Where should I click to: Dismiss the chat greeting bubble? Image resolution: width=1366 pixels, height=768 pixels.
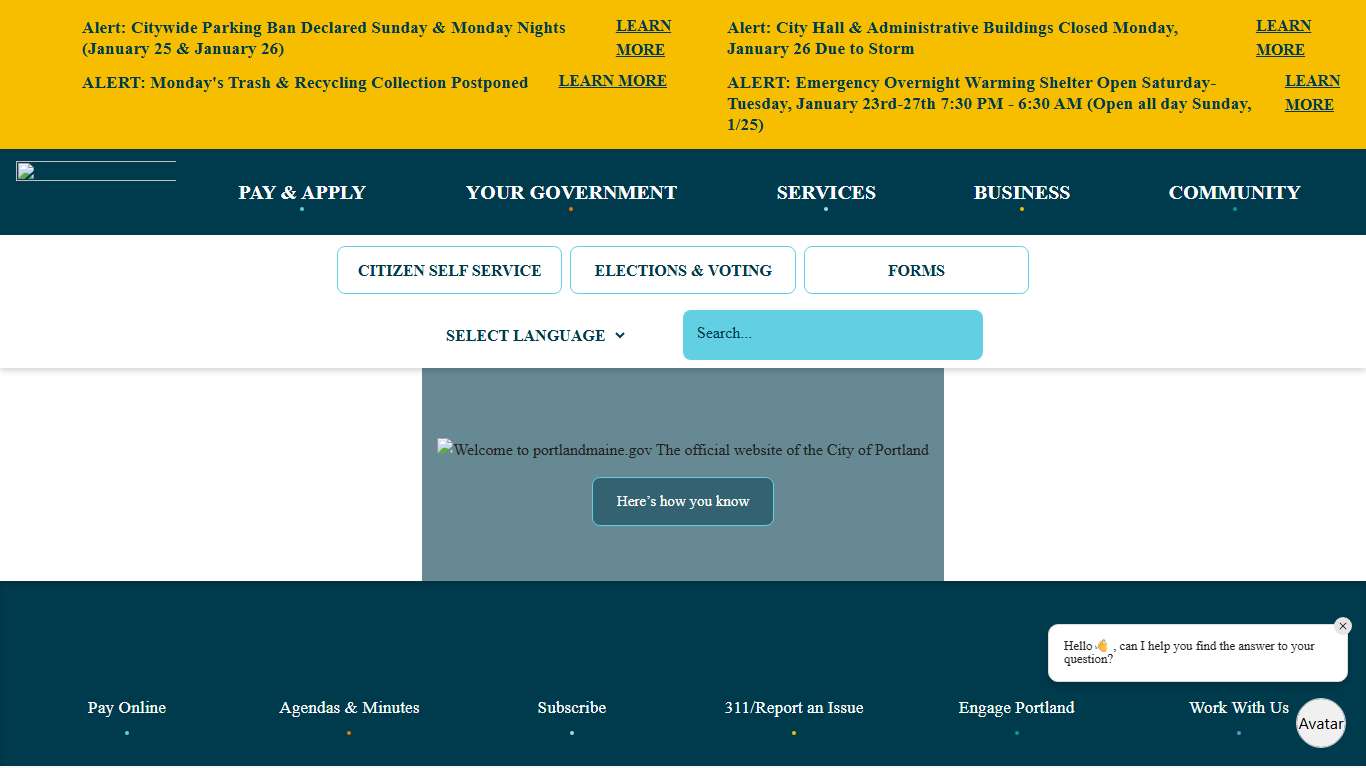[x=1342, y=626]
